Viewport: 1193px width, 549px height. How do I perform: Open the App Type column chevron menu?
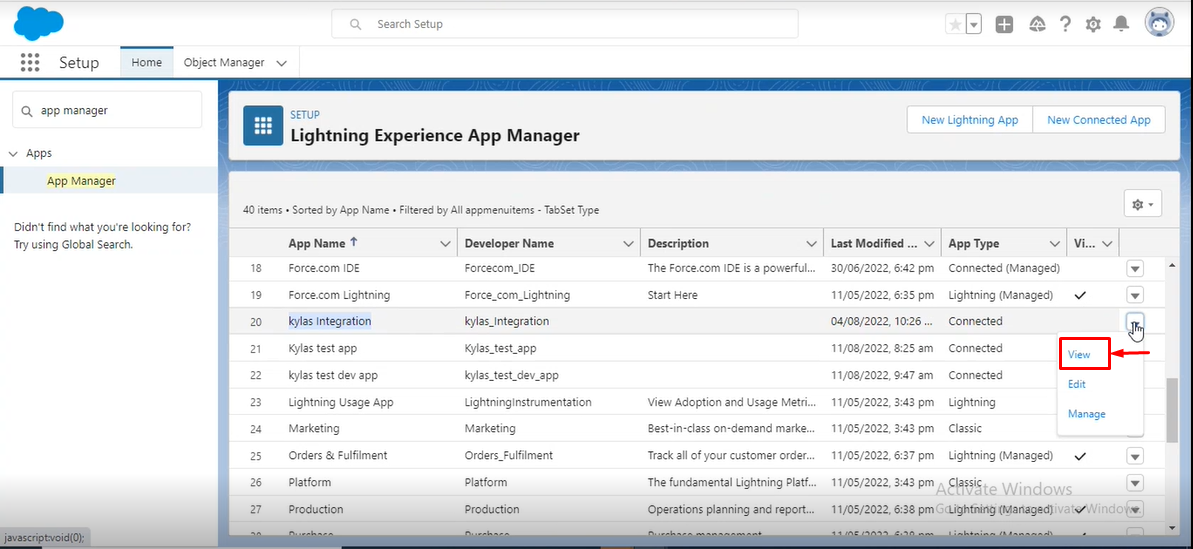coord(1055,244)
